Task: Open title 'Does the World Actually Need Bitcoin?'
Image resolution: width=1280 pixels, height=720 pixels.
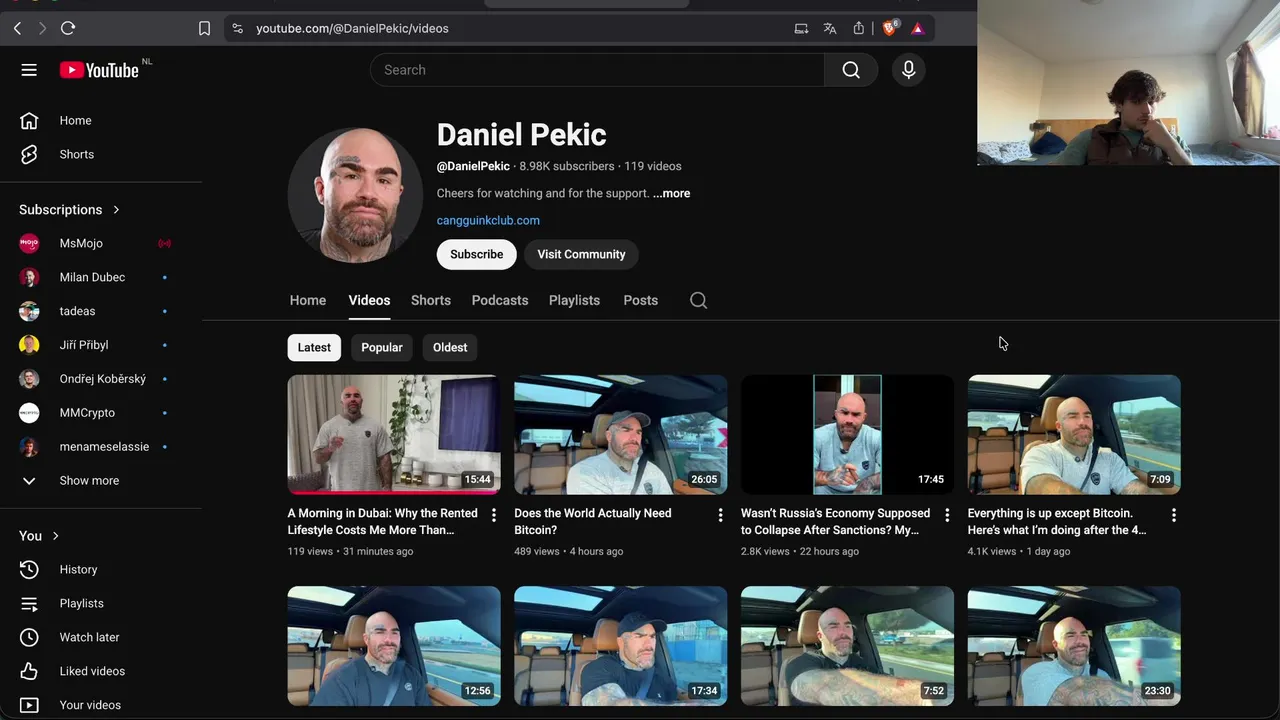Action: (593, 521)
